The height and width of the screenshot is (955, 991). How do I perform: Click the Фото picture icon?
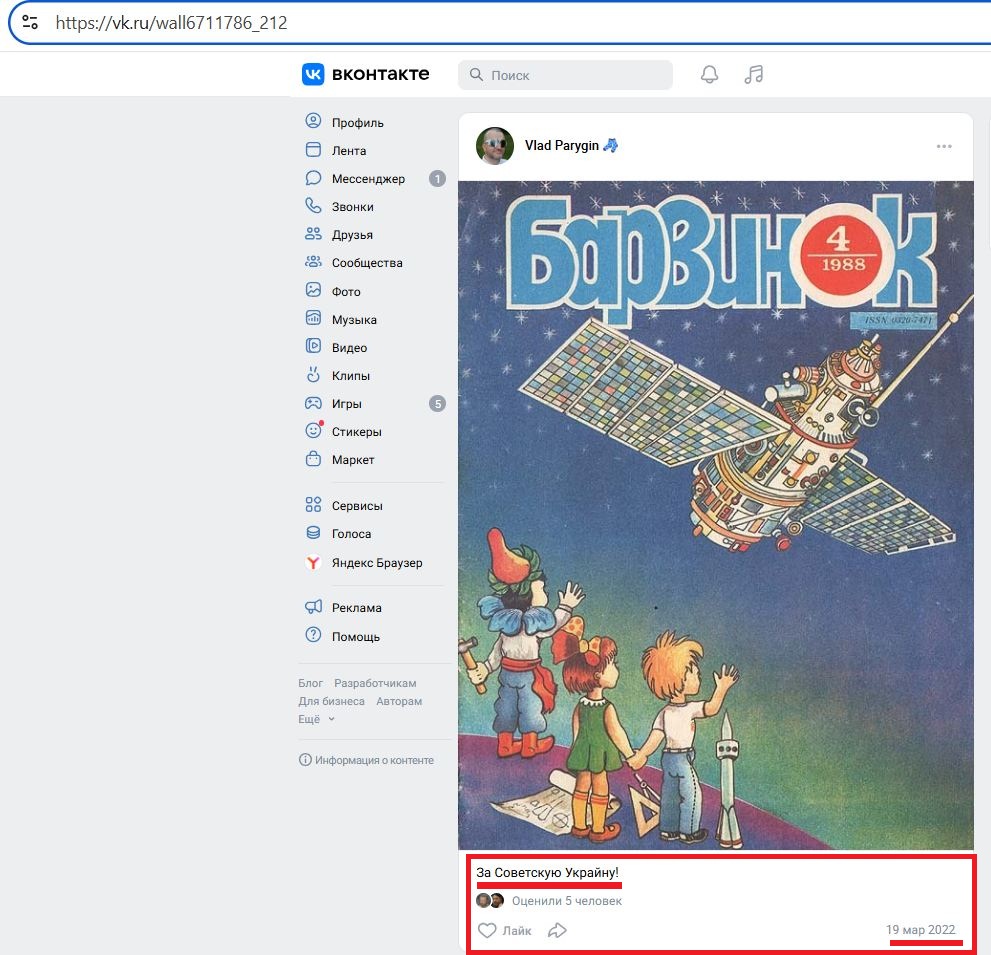[x=313, y=289]
